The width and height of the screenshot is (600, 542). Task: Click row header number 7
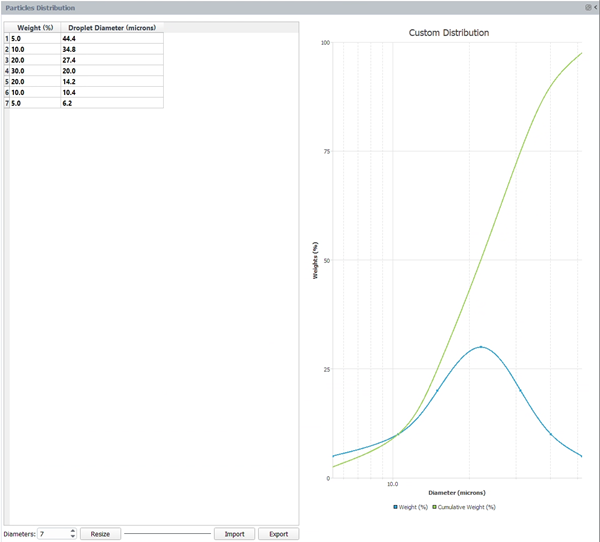click(6, 103)
